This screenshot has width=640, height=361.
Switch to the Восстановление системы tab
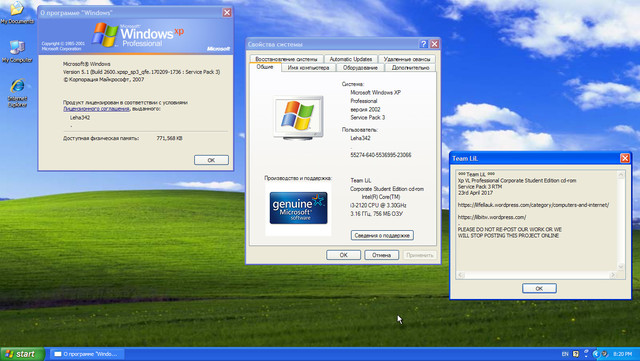point(286,59)
